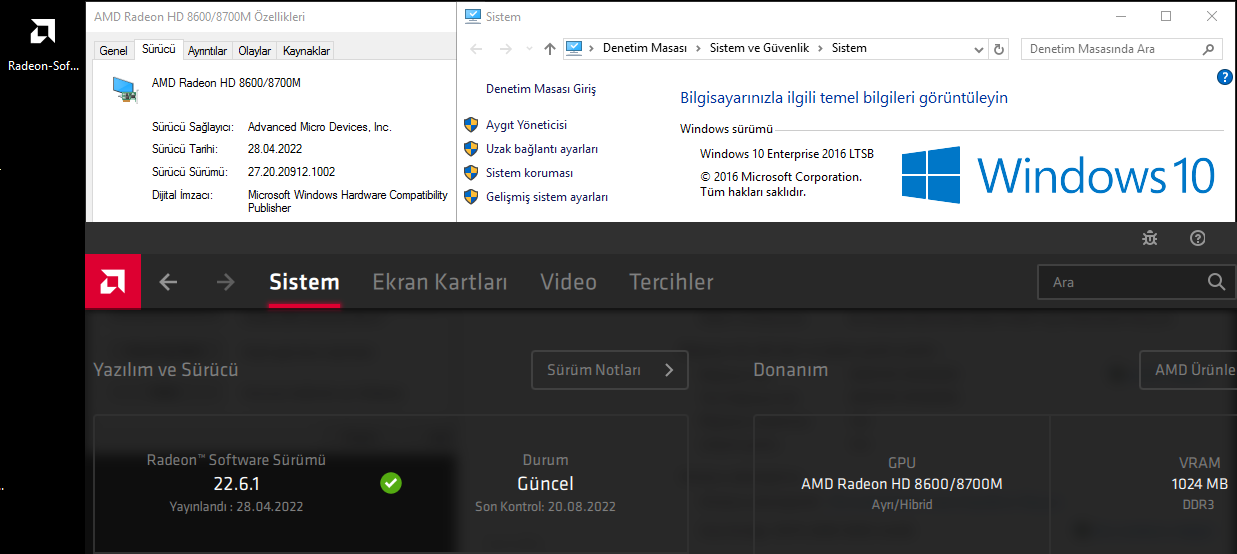Click shield icon beside Aygıt Yöneticisi
This screenshot has width=1237, height=554.
[471, 125]
